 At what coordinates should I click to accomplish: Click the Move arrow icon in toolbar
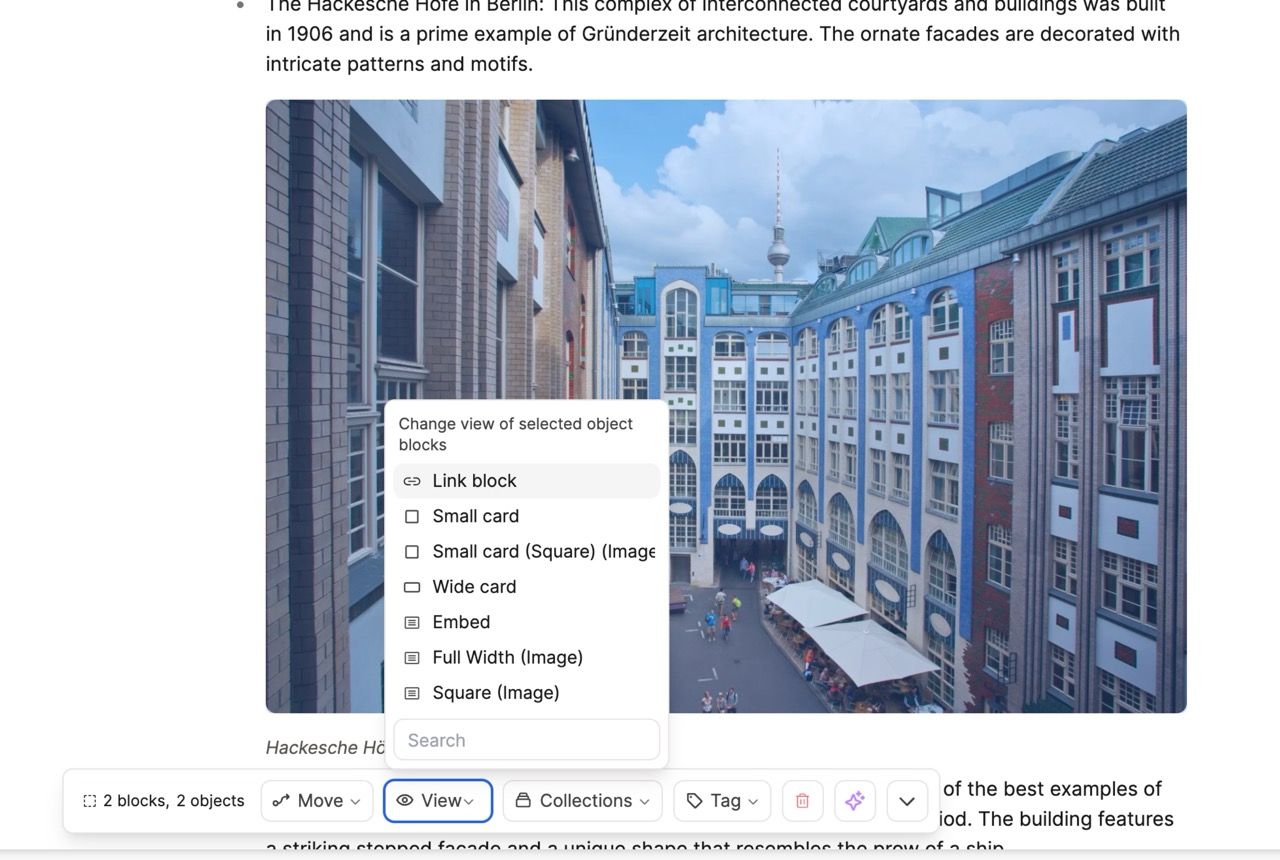tap(282, 801)
